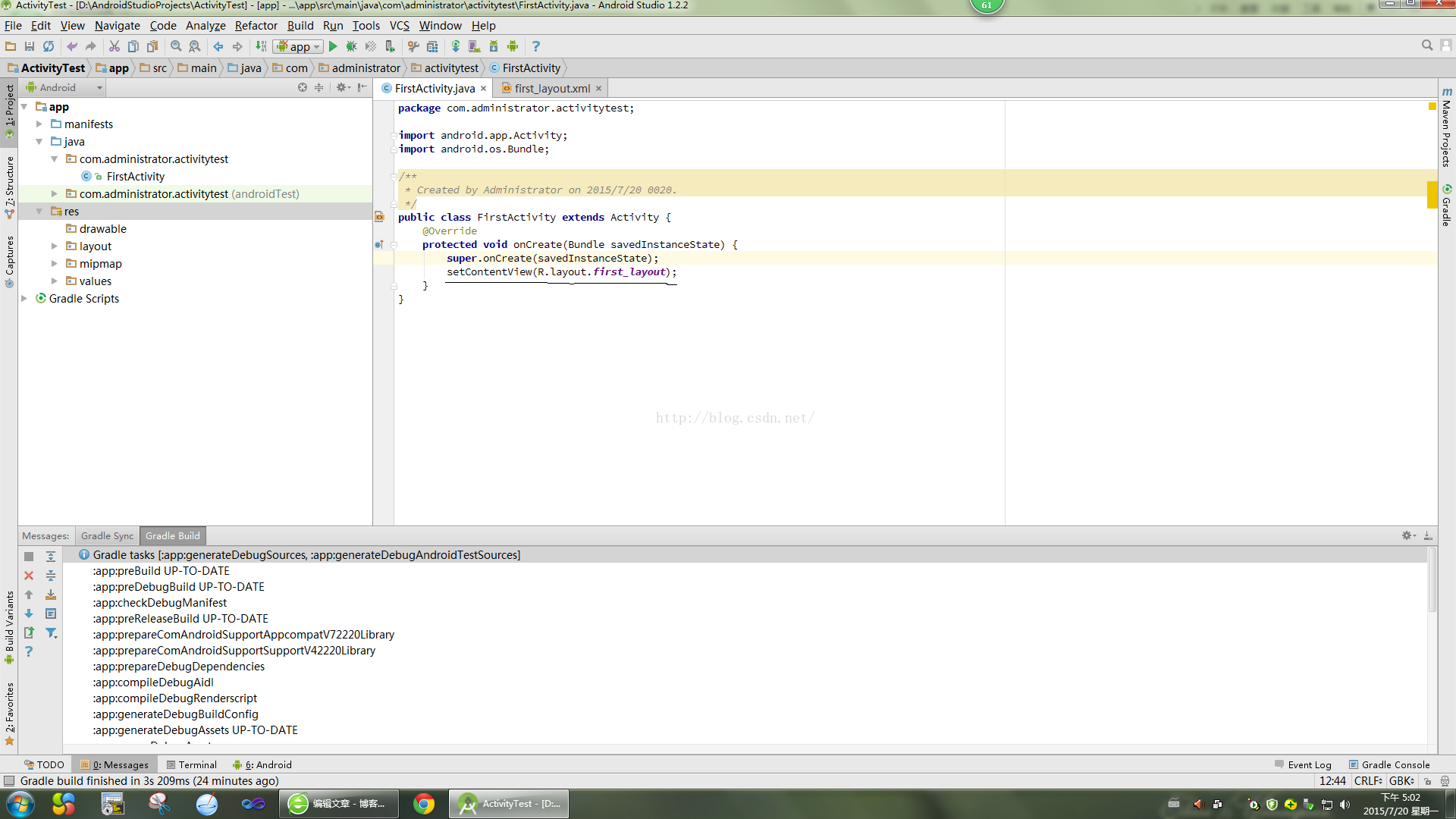The height and width of the screenshot is (819, 1456).
Task: Switch to Gradle Sync messages tab
Action: [x=107, y=536]
